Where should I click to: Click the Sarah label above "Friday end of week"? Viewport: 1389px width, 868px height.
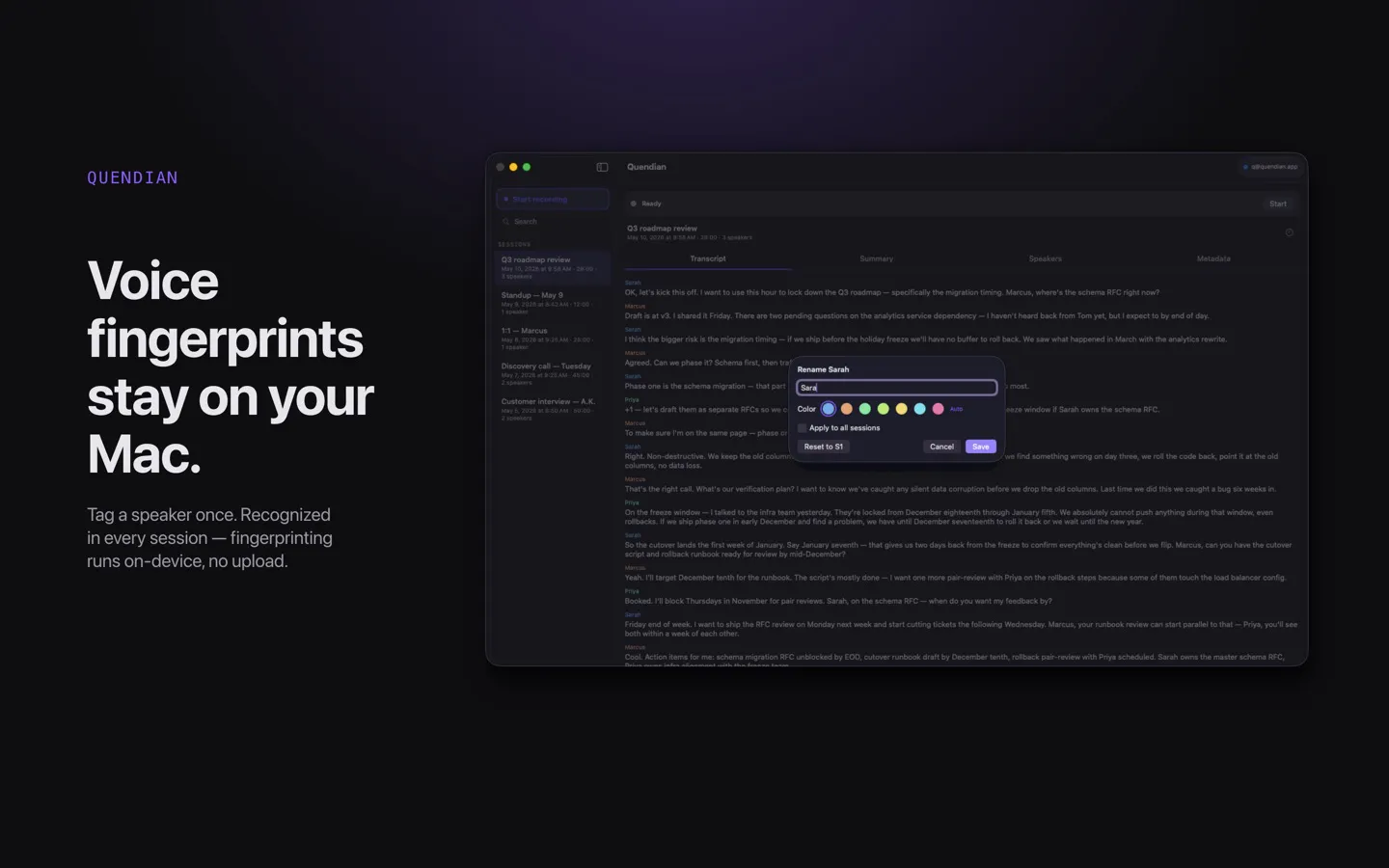coord(633,614)
